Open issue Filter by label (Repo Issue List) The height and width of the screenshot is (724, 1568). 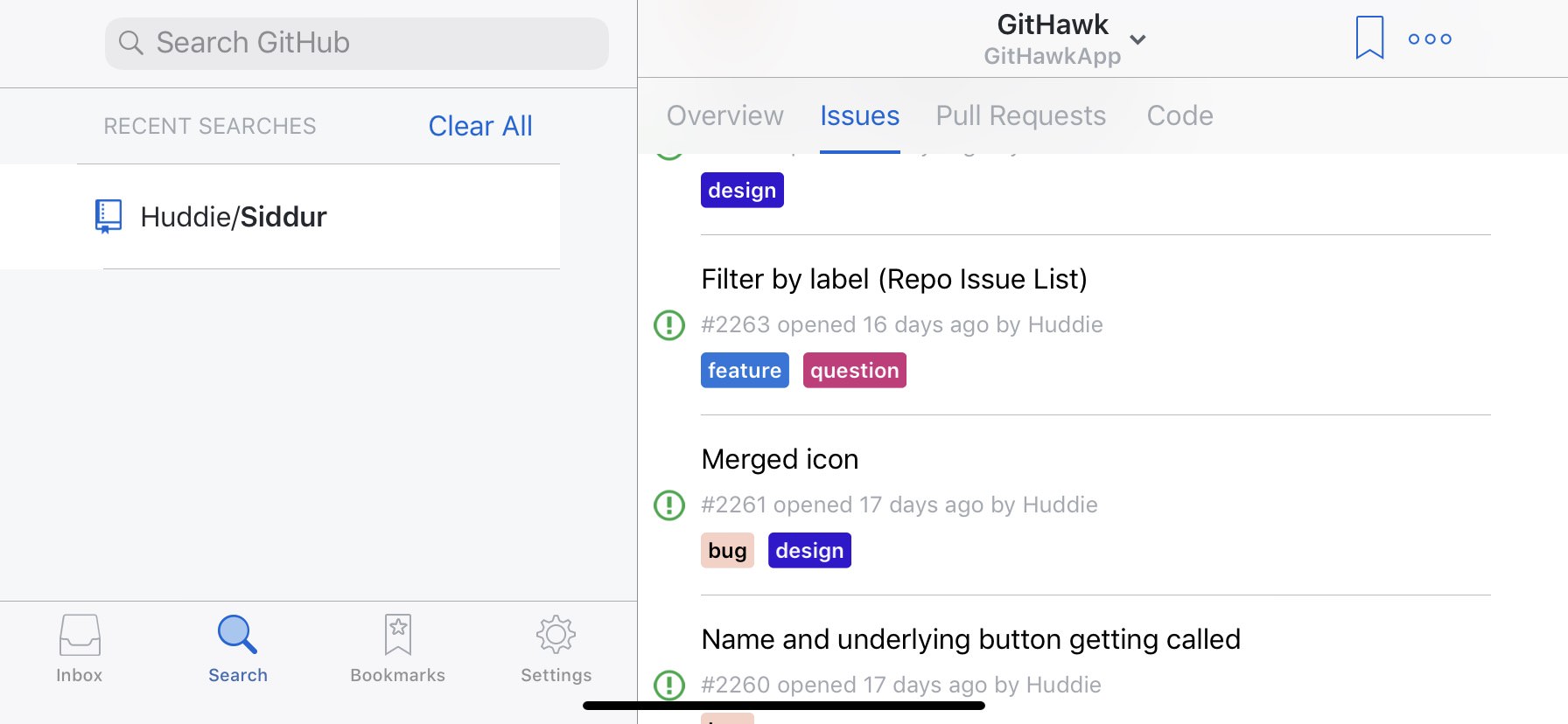pyautogui.click(x=894, y=279)
